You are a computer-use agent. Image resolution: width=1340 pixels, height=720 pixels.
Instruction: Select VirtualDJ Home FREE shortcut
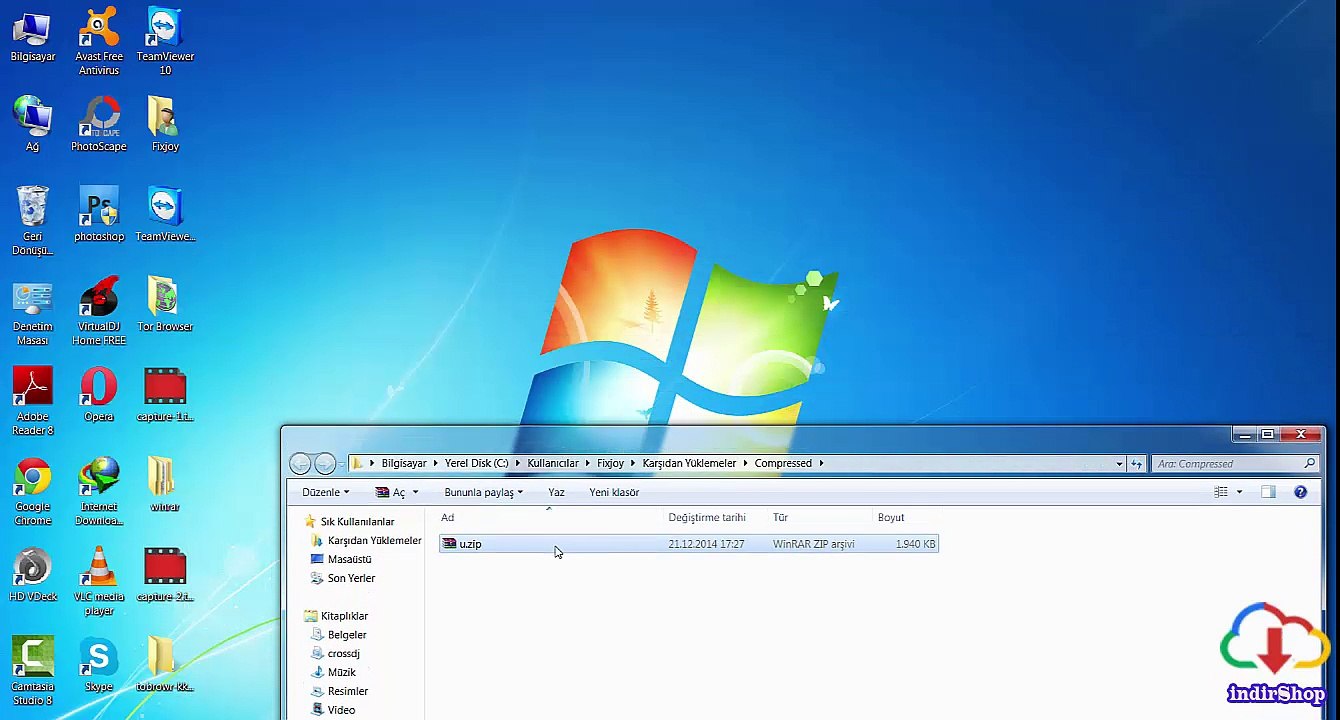click(x=98, y=311)
